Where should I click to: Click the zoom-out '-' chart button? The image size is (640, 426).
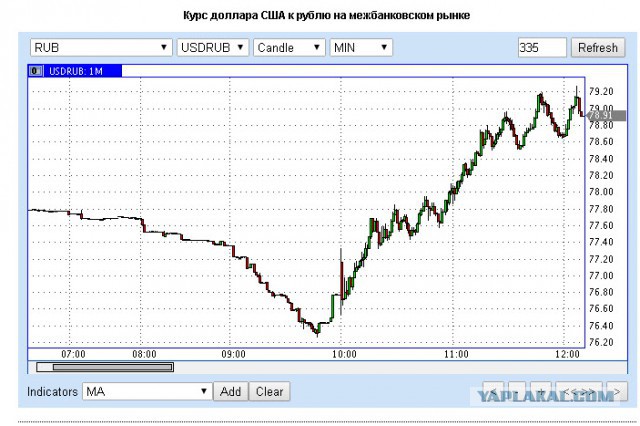click(x=517, y=392)
